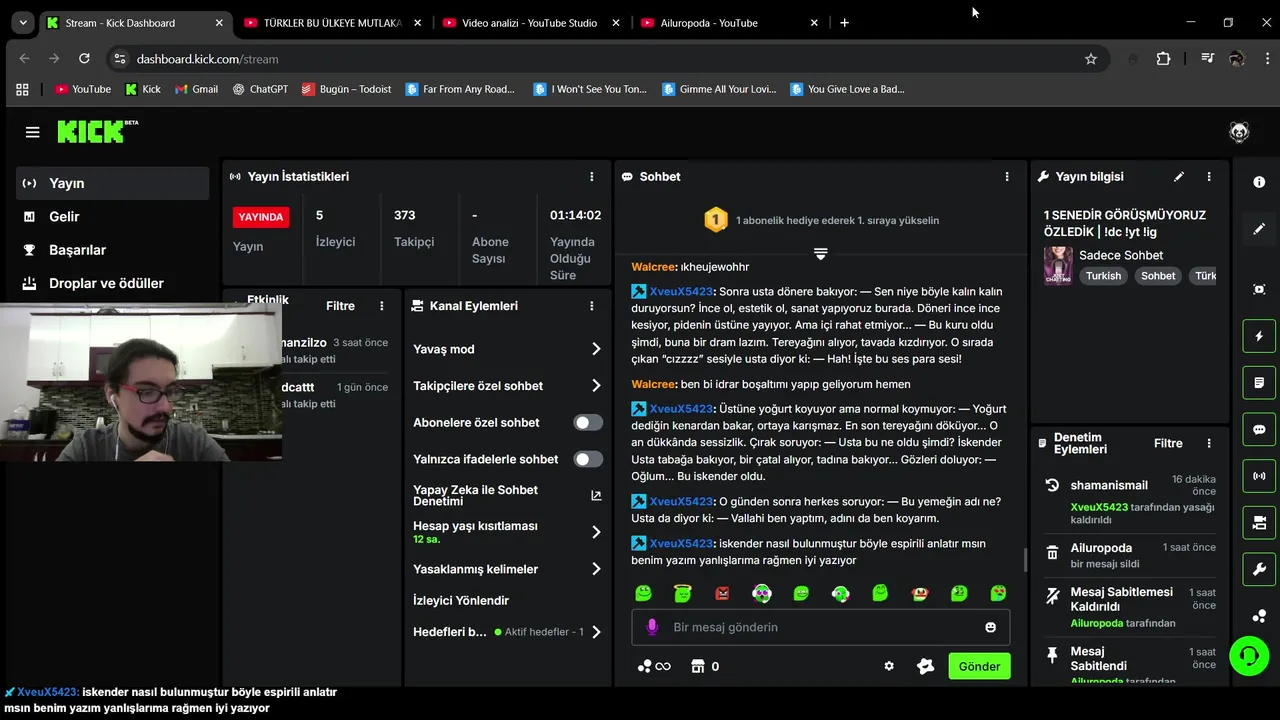Open Droplar ve ödüller navigation item
The height and width of the screenshot is (720, 1280).
pyautogui.click(x=112, y=283)
